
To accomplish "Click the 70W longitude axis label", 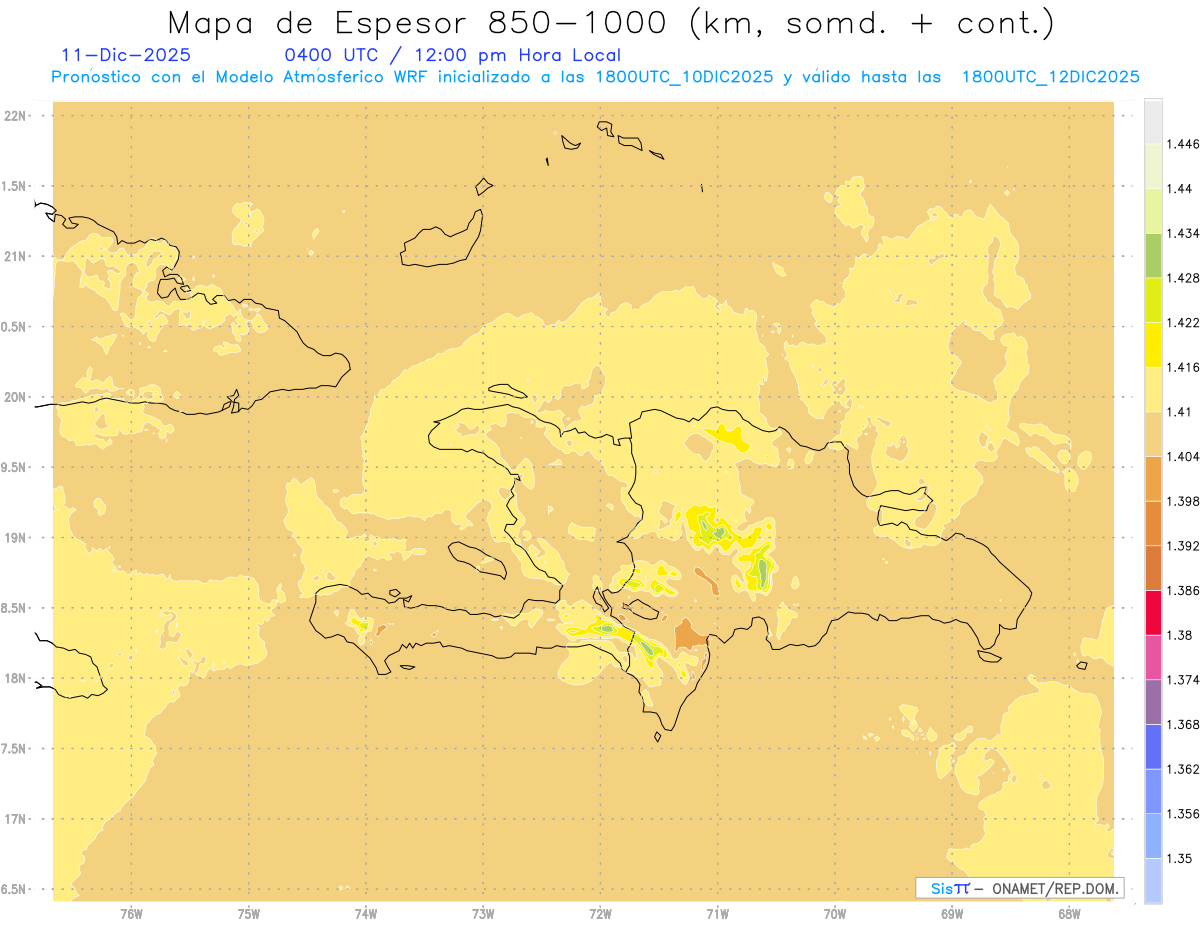I will (x=835, y=913).
